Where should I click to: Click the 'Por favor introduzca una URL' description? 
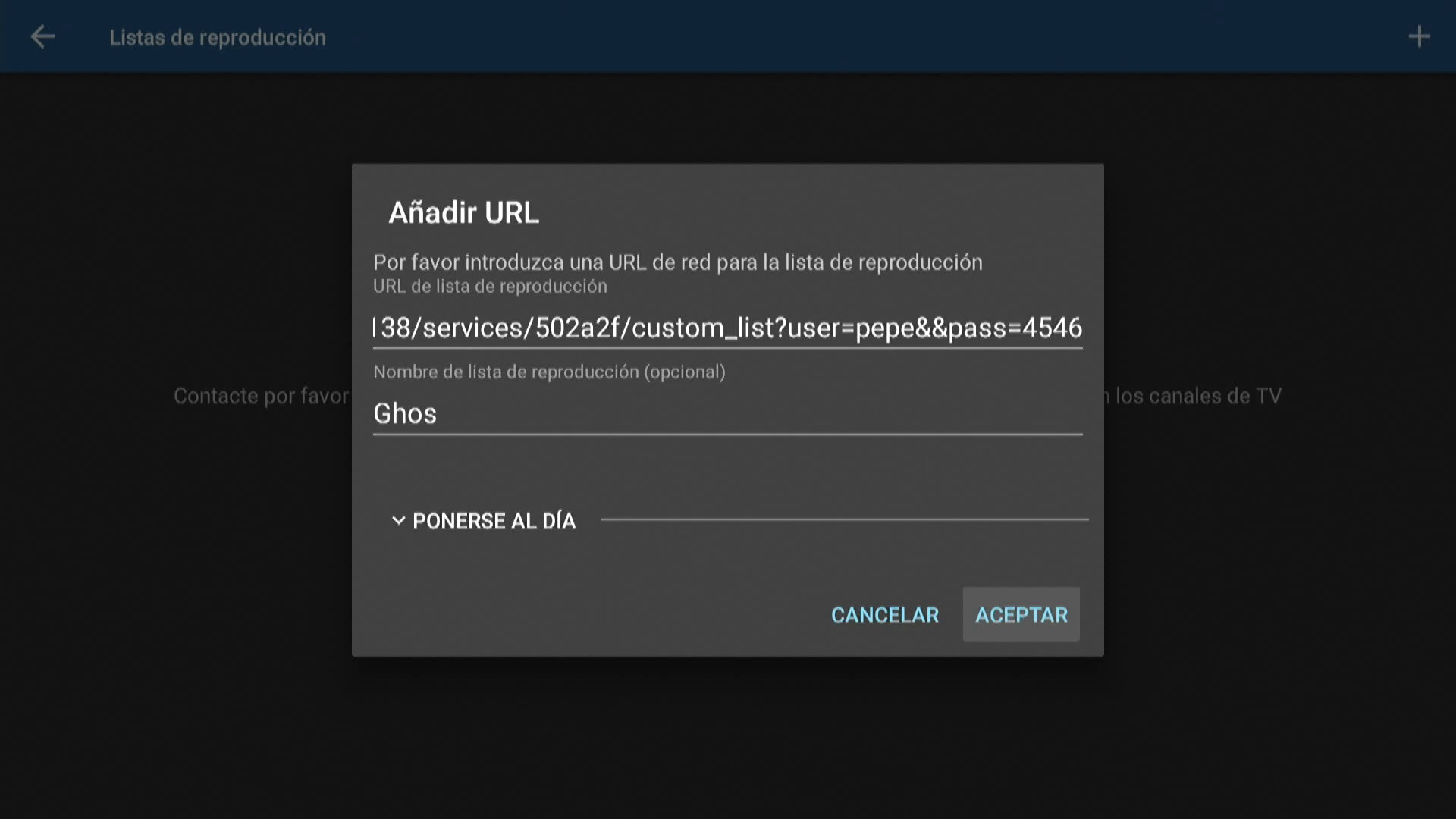tap(678, 262)
